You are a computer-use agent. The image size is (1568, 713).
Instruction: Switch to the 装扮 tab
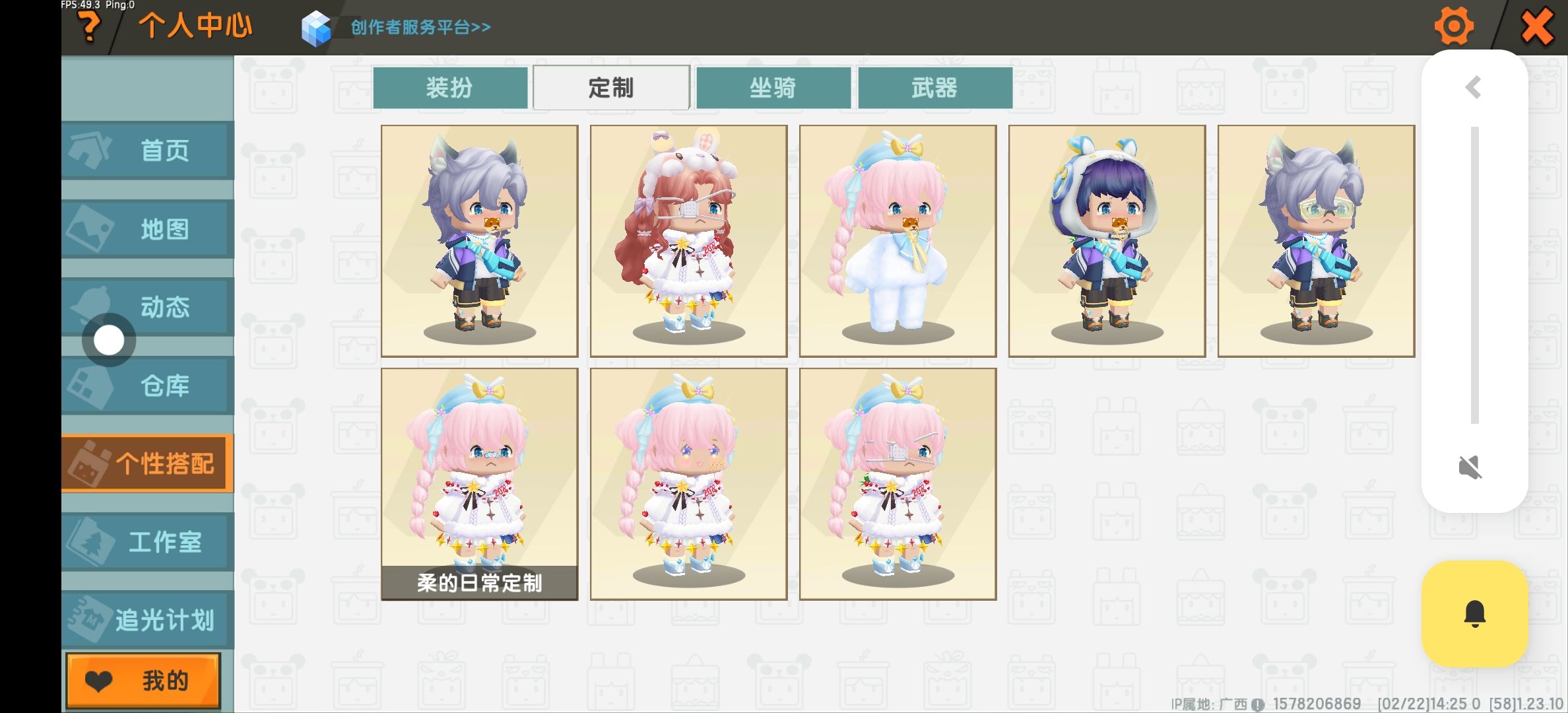point(449,87)
